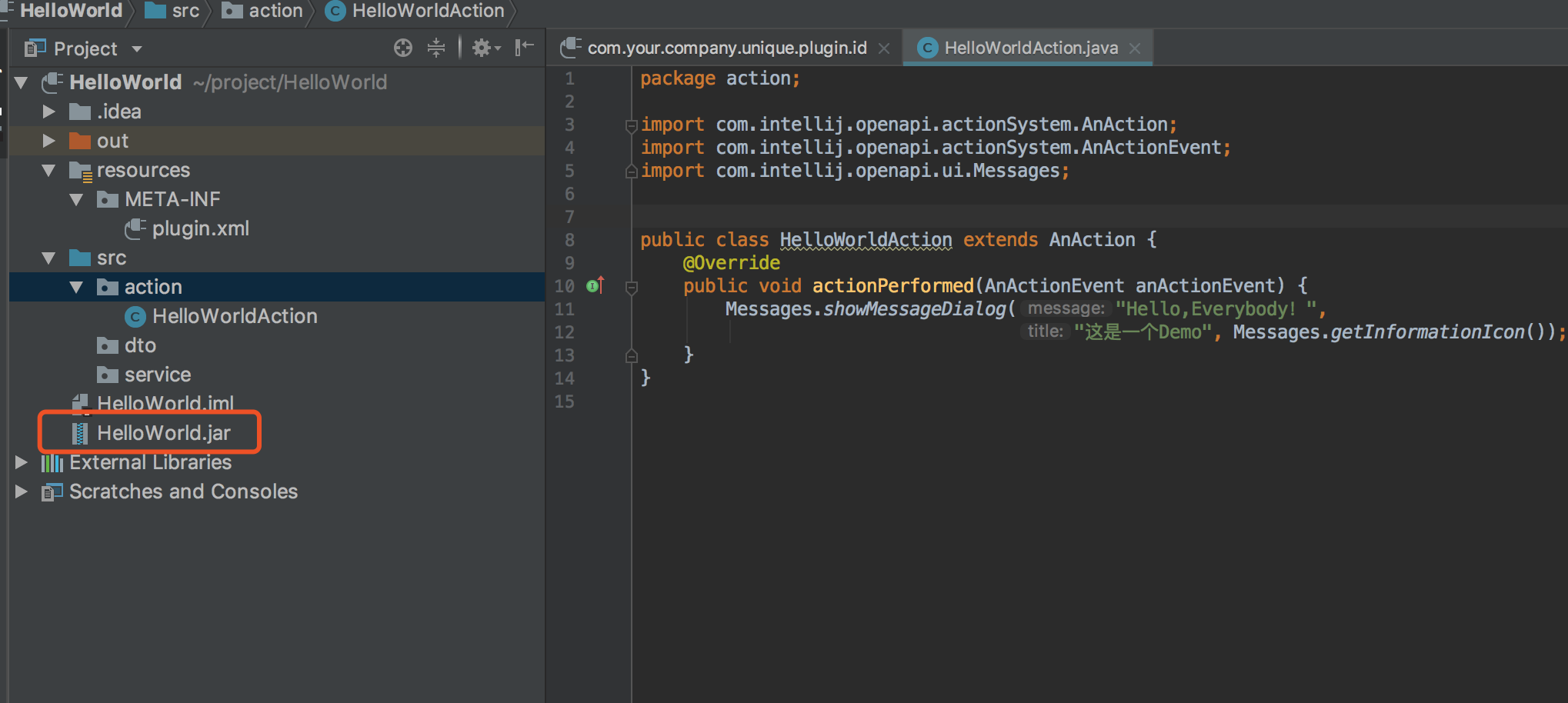Image resolution: width=1568 pixels, height=703 pixels.
Task: Click the src breadcrumb in navigation bar
Action: (x=173, y=11)
